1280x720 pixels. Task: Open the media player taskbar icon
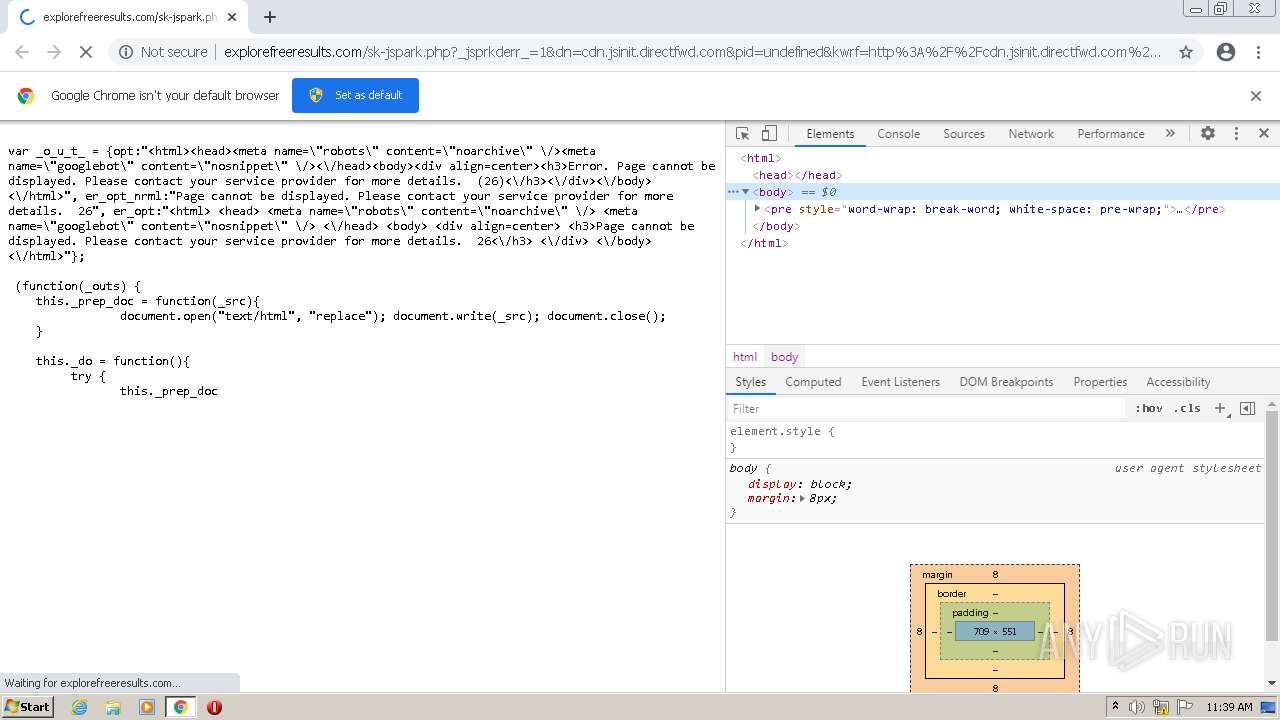[x=147, y=707]
